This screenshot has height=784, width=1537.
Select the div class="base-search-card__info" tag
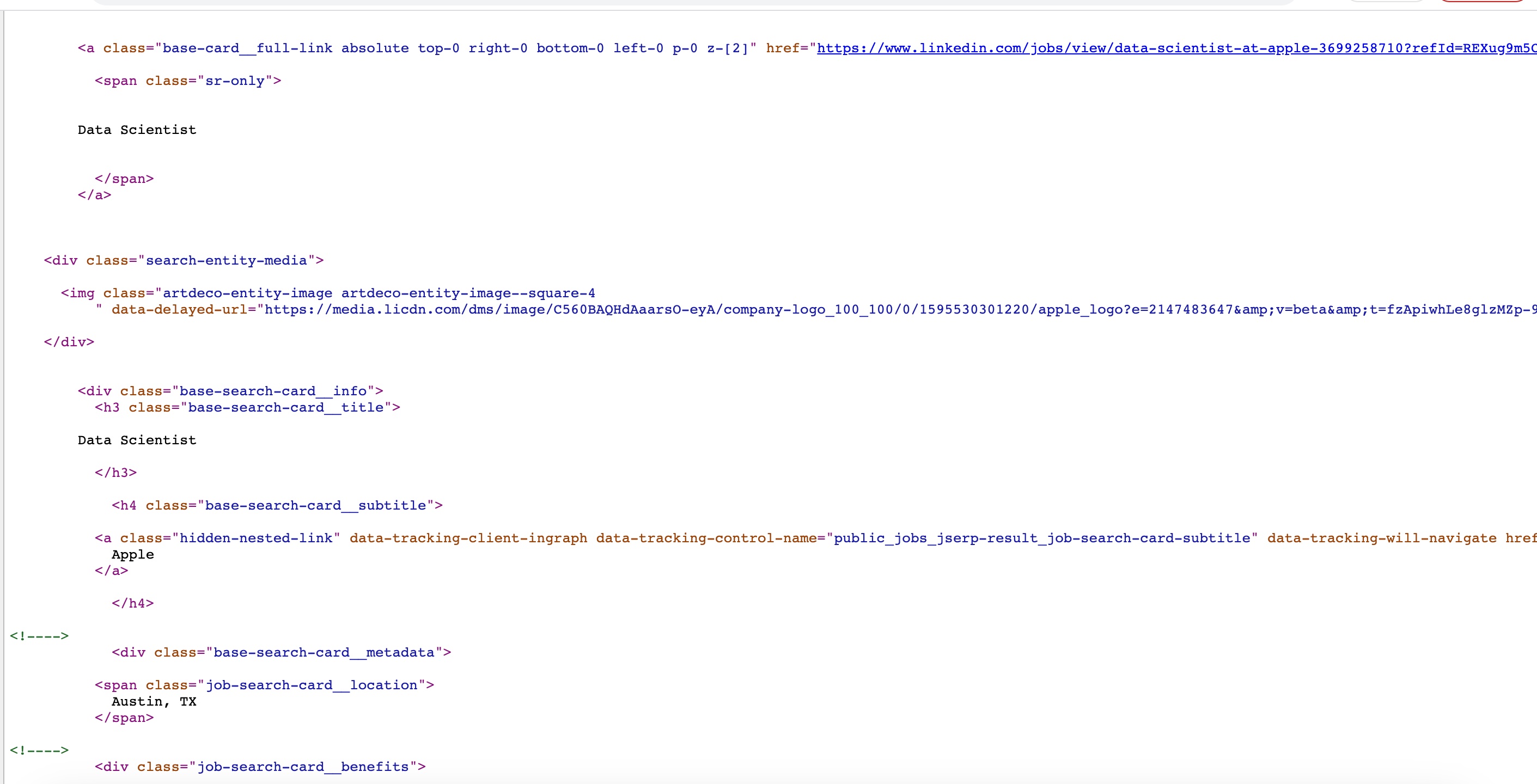click(230, 391)
